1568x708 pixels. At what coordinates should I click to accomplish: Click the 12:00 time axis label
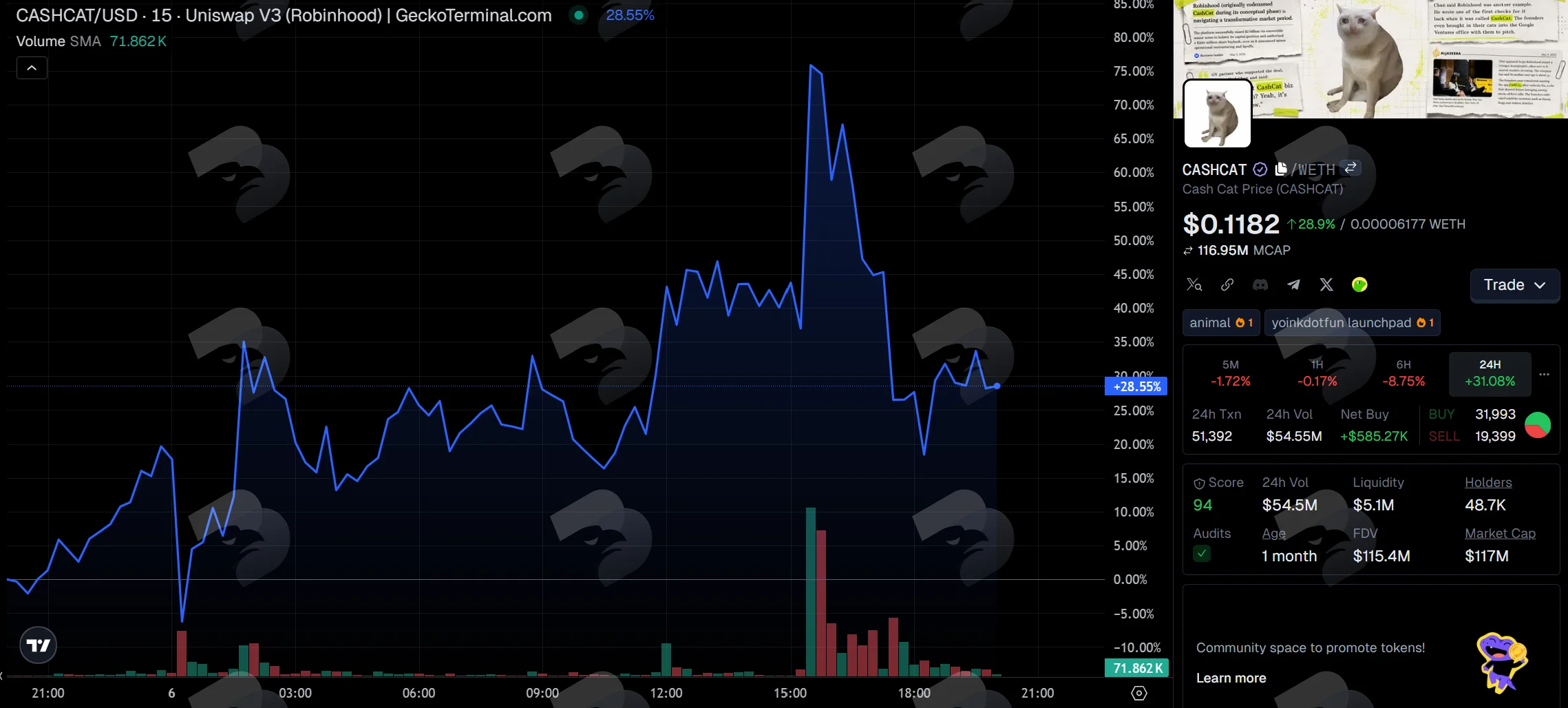tap(666, 693)
